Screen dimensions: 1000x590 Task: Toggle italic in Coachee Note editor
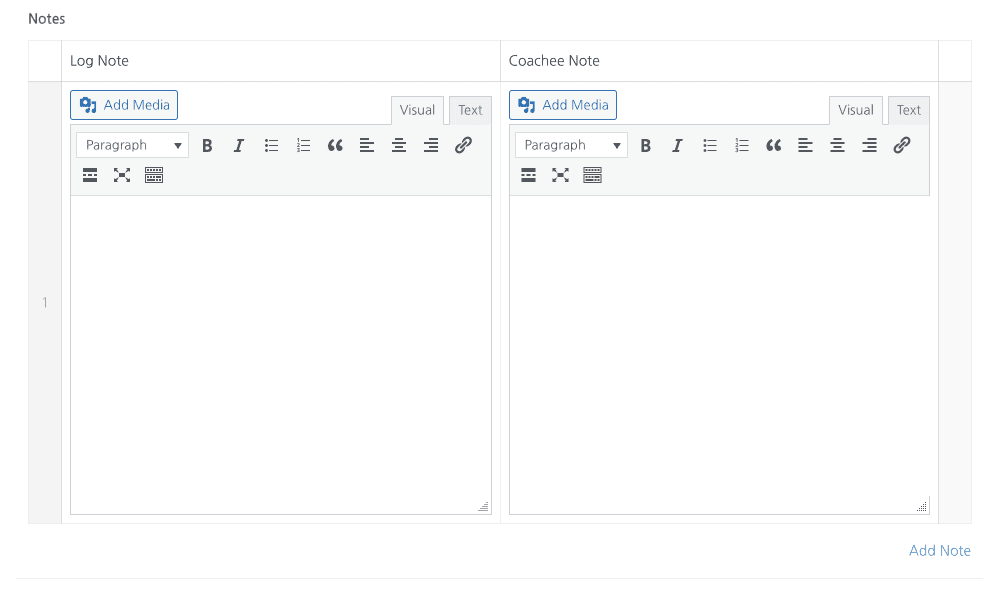[677, 145]
